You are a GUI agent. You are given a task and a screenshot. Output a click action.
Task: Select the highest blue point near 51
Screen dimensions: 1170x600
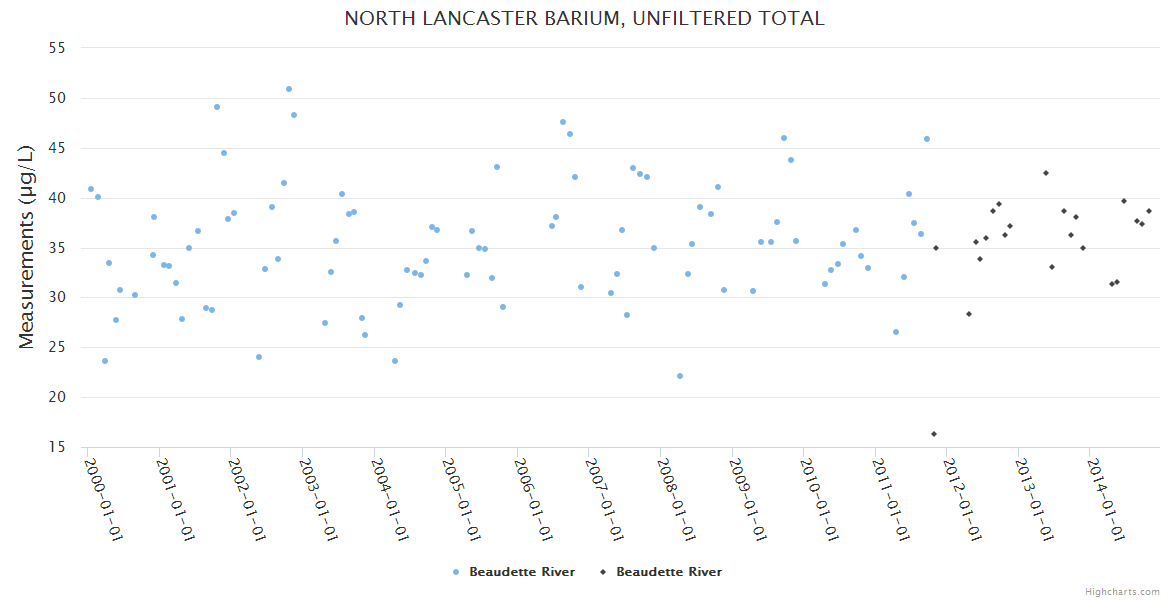coord(289,89)
